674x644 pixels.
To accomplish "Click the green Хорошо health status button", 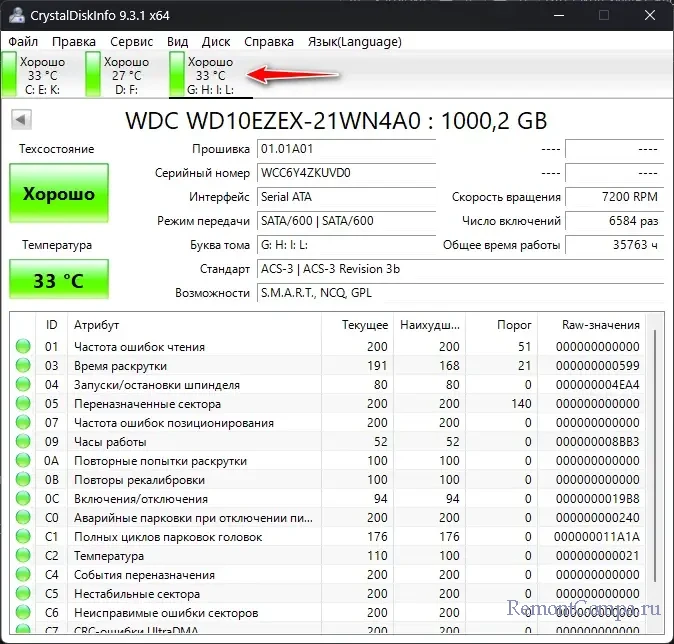I will click(59, 194).
